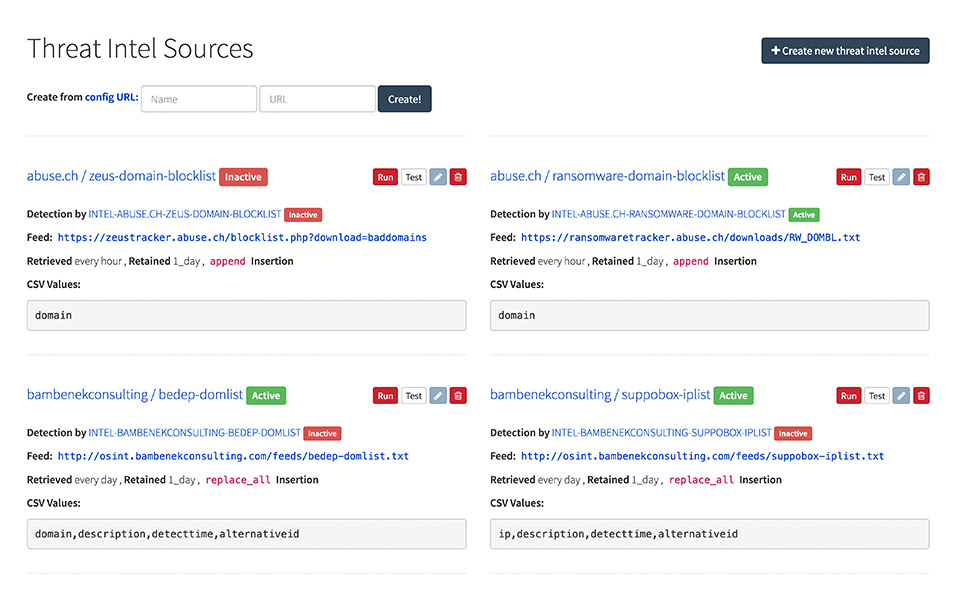The width and height of the screenshot is (960, 600).
Task: Edit the suppobox-iplist source via pencil icon
Action: (901, 396)
